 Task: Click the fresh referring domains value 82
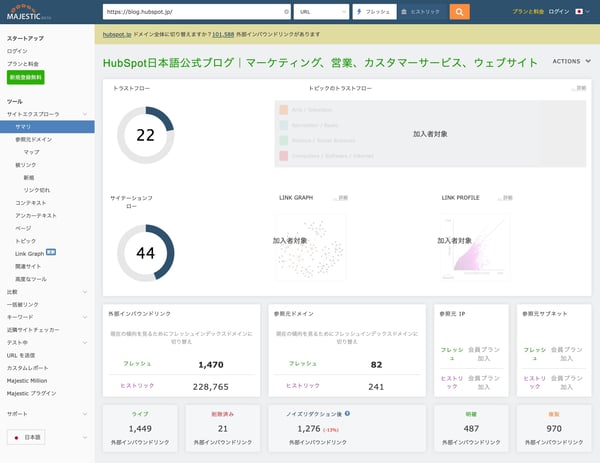[x=376, y=365]
